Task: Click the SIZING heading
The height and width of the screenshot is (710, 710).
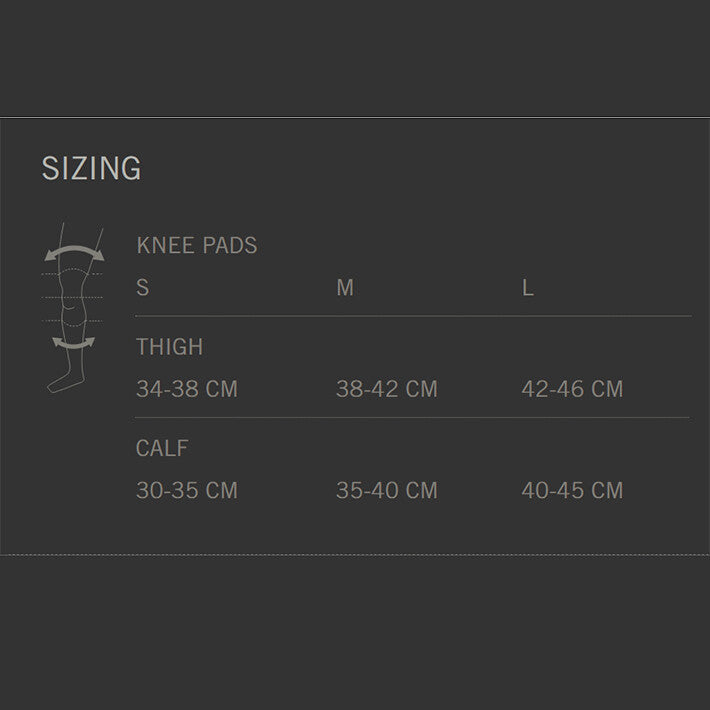Action: point(91,168)
